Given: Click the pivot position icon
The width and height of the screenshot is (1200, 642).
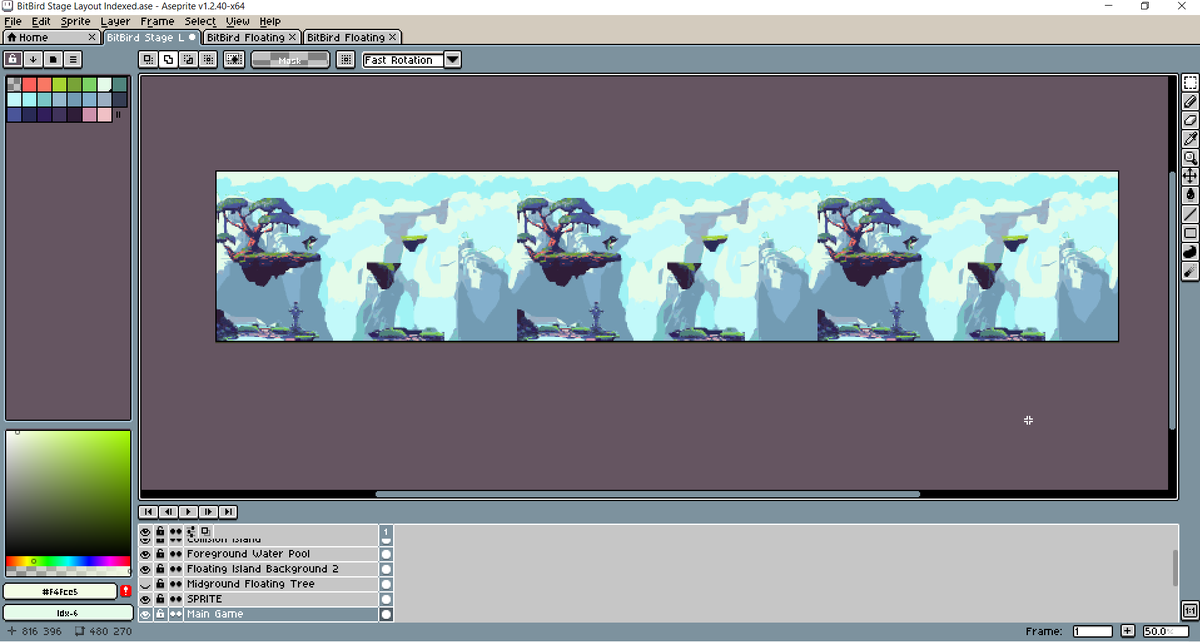Looking at the screenshot, I should tap(345, 60).
